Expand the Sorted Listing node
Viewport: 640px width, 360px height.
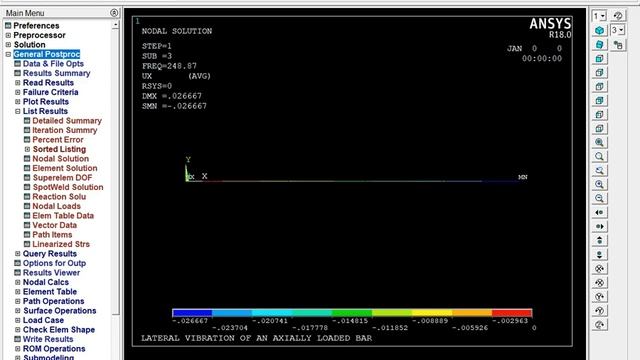(27, 149)
